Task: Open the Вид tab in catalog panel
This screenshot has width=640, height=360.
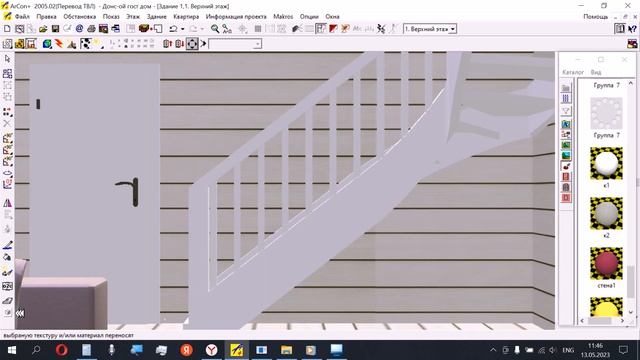Action: tap(596, 72)
